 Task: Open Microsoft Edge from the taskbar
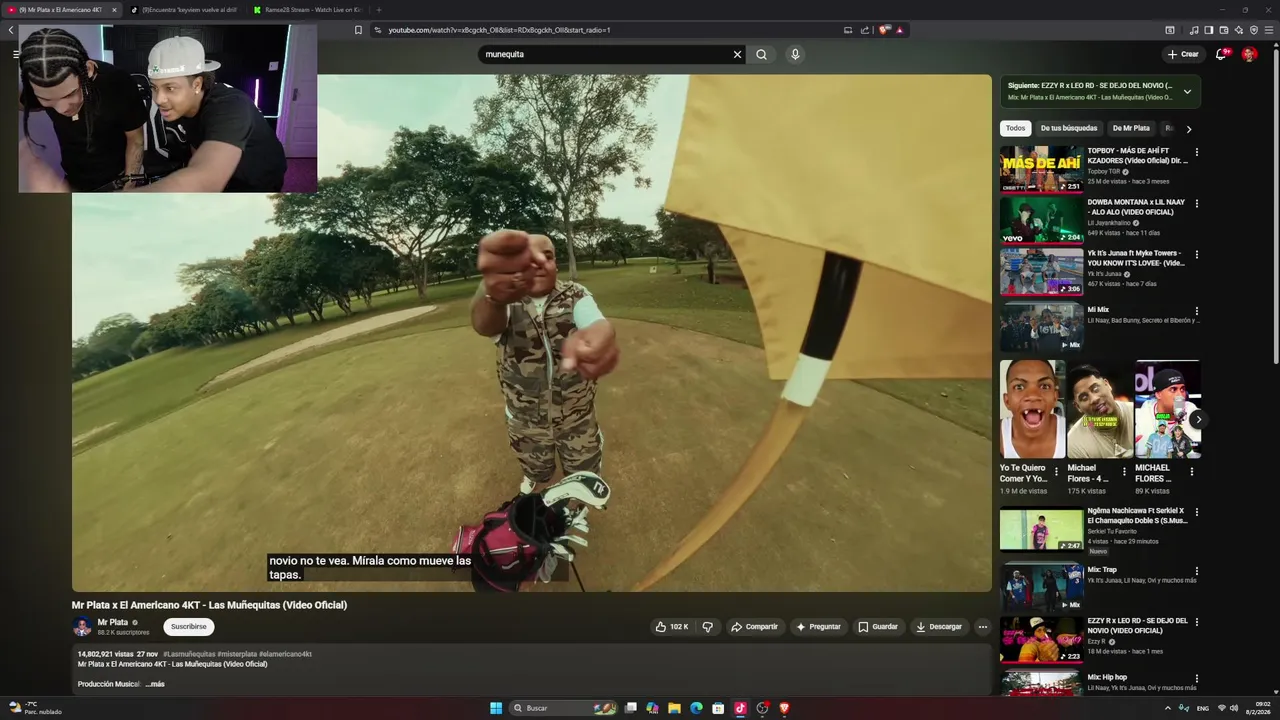(x=696, y=708)
